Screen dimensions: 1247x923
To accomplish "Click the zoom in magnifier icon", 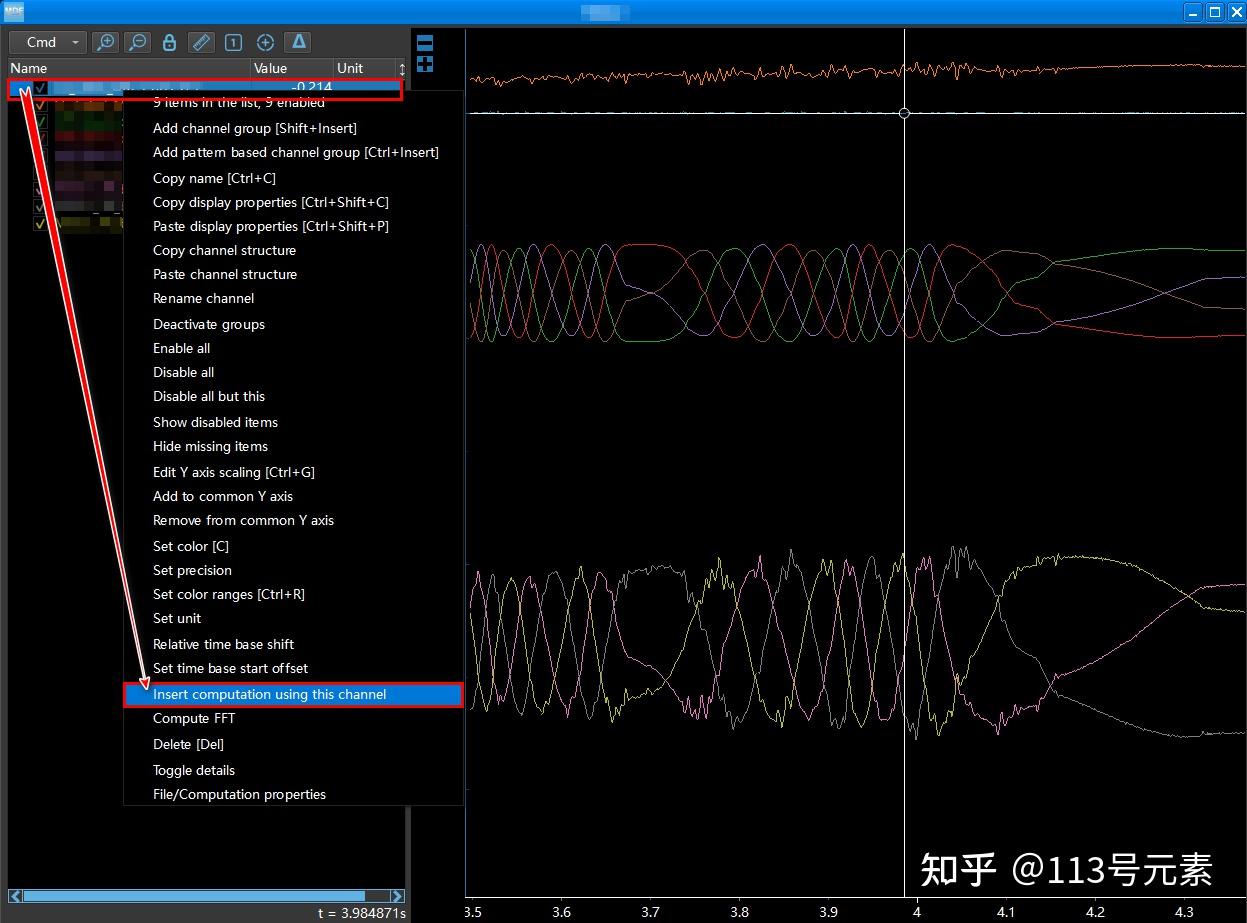I will [104, 42].
